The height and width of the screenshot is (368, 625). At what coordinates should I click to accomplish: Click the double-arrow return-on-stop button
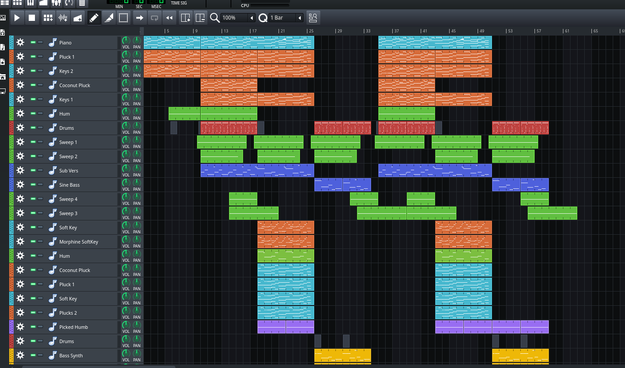(x=169, y=18)
